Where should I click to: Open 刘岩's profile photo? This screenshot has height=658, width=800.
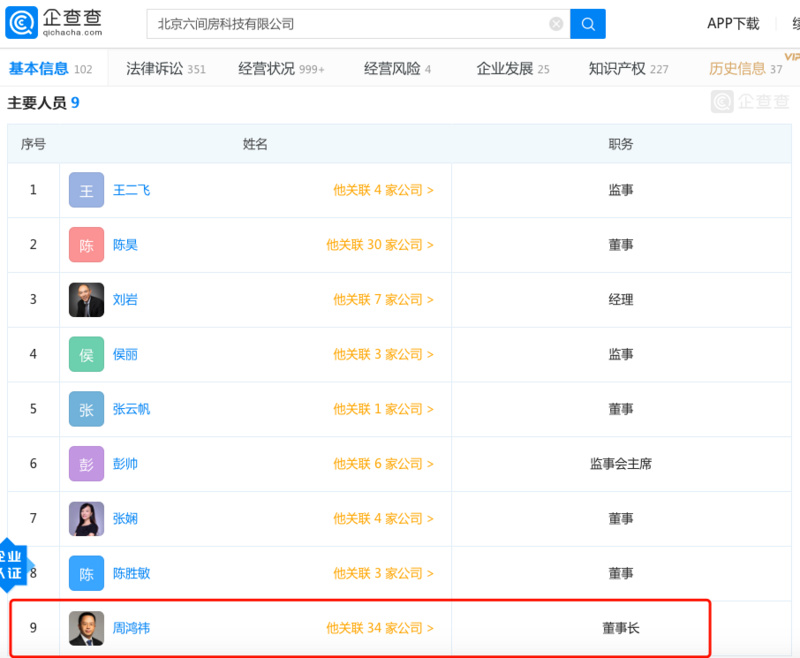86,300
